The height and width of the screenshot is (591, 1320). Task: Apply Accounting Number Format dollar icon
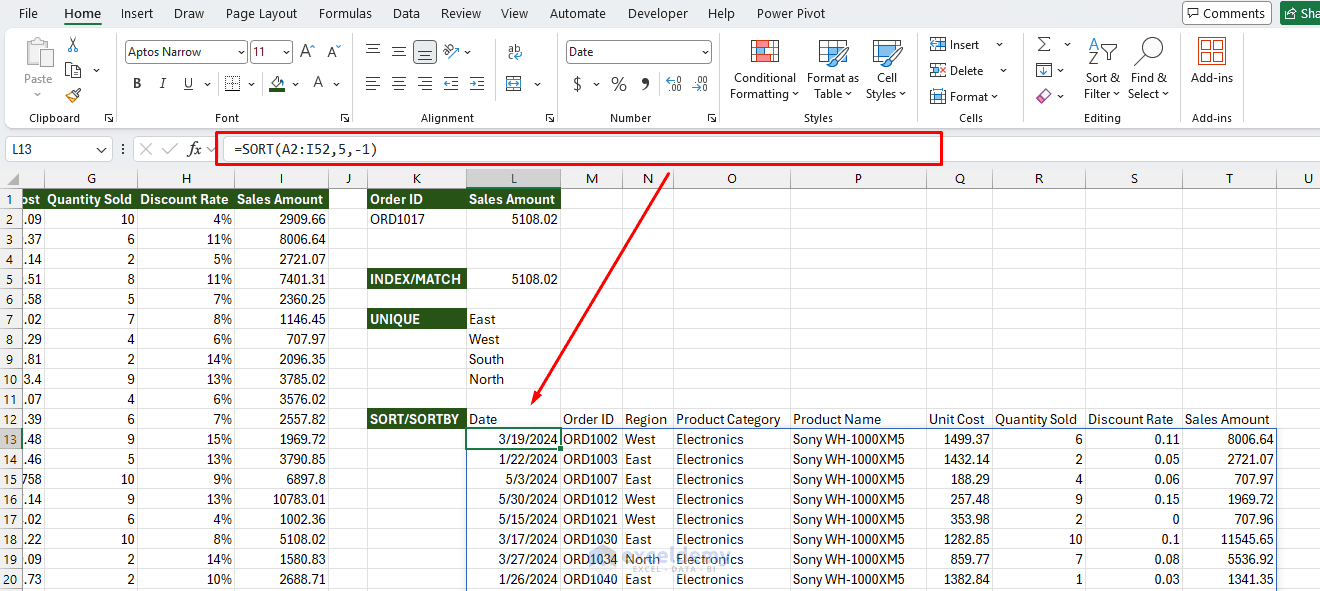(x=577, y=84)
